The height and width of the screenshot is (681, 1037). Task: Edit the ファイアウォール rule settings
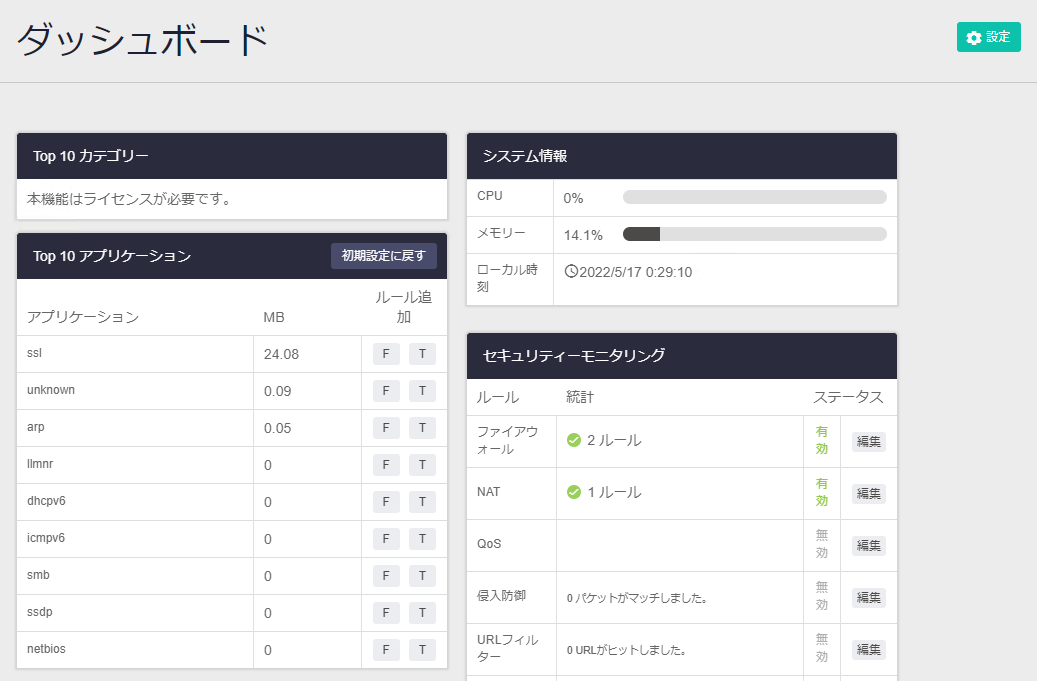pyautogui.click(x=868, y=441)
